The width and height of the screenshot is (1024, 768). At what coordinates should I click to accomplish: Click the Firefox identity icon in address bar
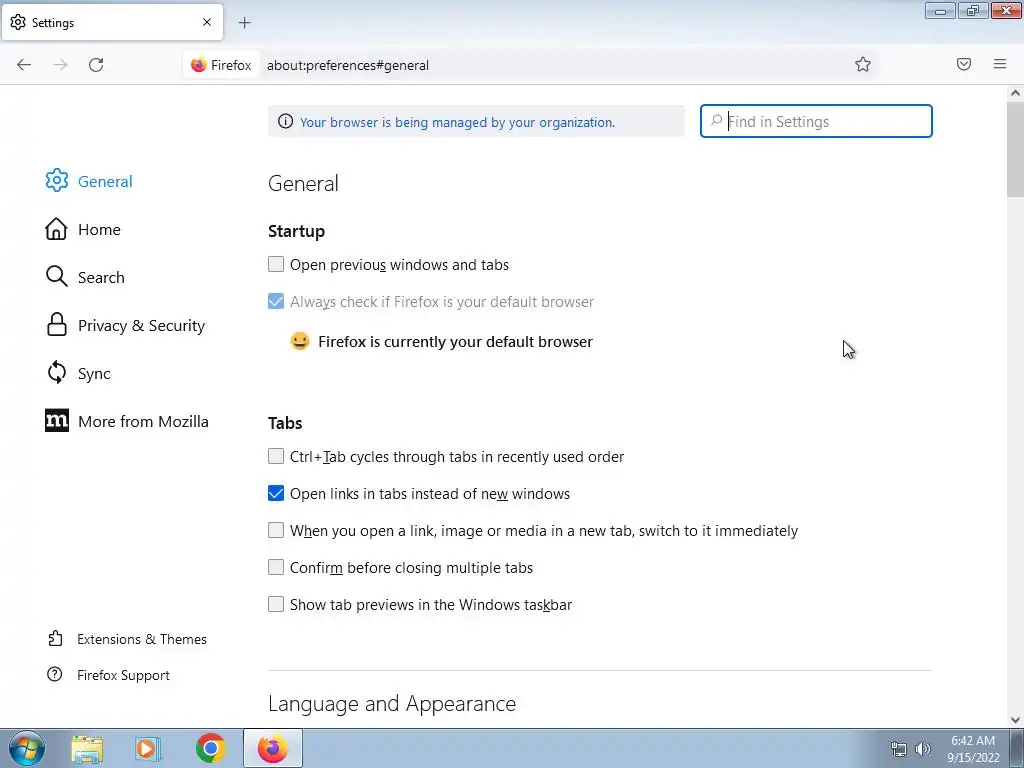pos(199,65)
